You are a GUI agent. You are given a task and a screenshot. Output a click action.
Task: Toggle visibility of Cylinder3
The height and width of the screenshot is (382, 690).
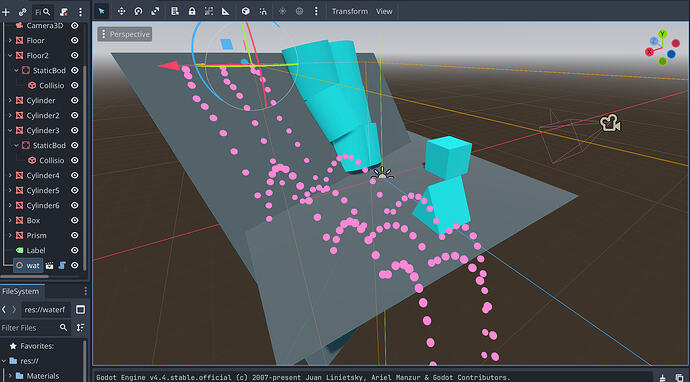pyautogui.click(x=75, y=130)
